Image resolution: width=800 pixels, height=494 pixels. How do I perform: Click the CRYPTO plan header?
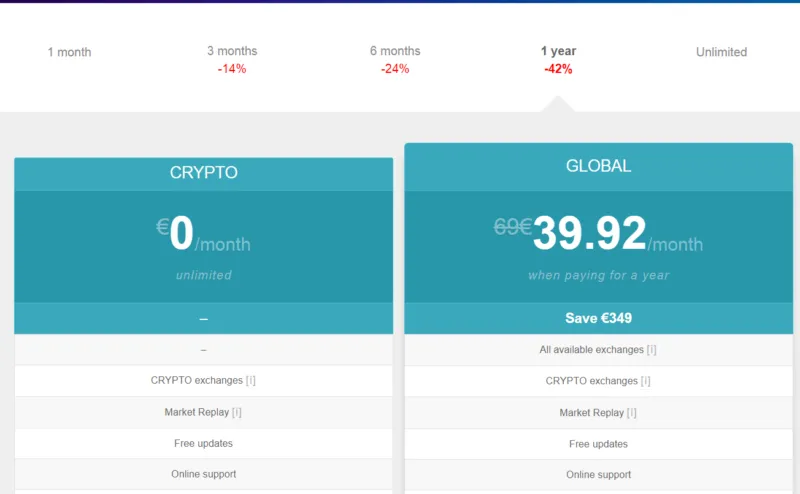coord(203,172)
